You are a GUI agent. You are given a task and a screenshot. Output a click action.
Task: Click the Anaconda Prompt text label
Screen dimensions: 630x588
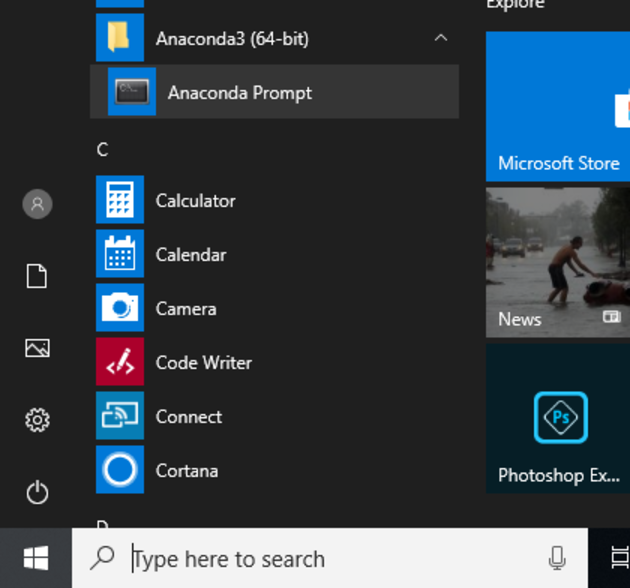(240, 93)
